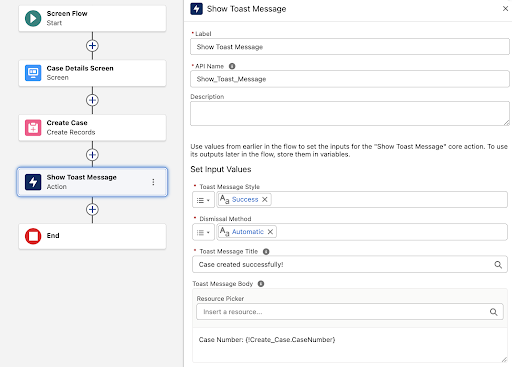This screenshot has width=512, height=367.
Task: Click the Toast Message Style combobox field
Action: coord(362,200)
